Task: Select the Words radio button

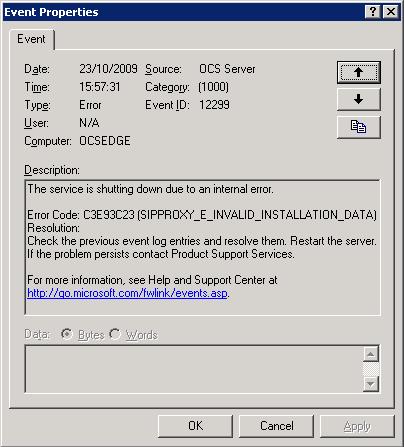Action: click(x=115, y=334)
